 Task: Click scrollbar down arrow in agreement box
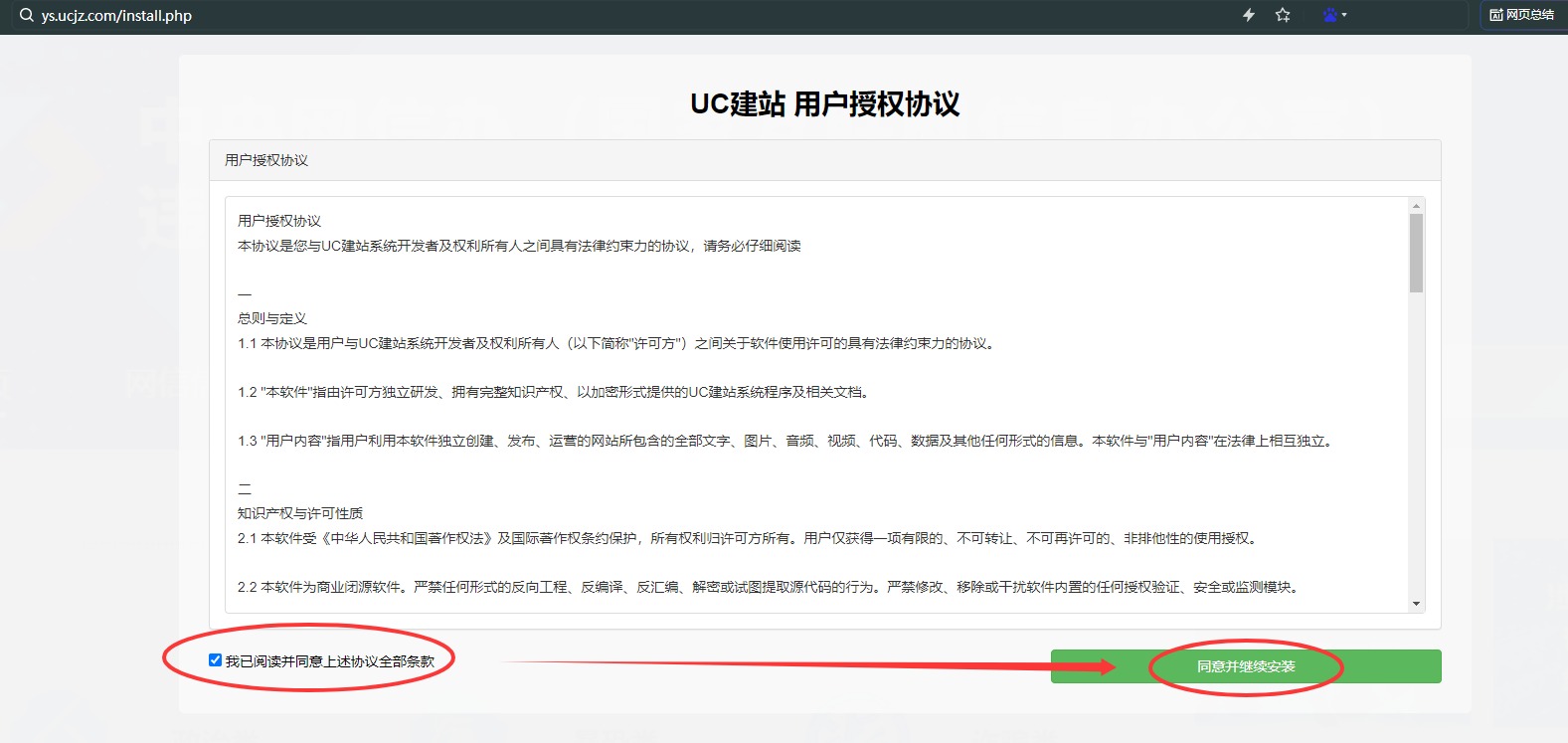point(1416,604)
